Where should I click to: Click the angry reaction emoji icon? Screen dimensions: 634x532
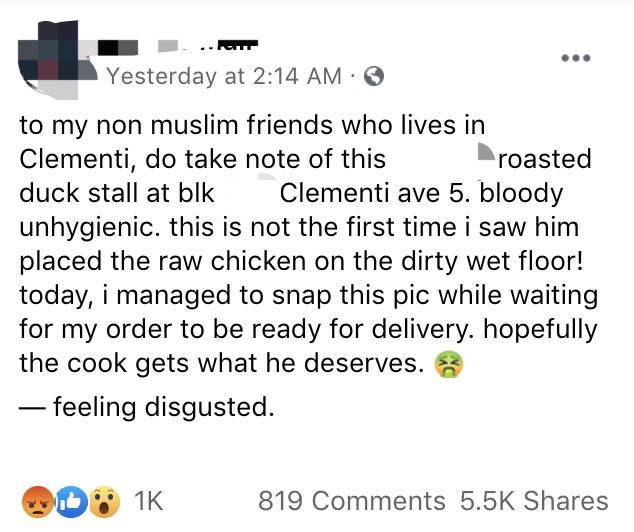pos(39,500)
